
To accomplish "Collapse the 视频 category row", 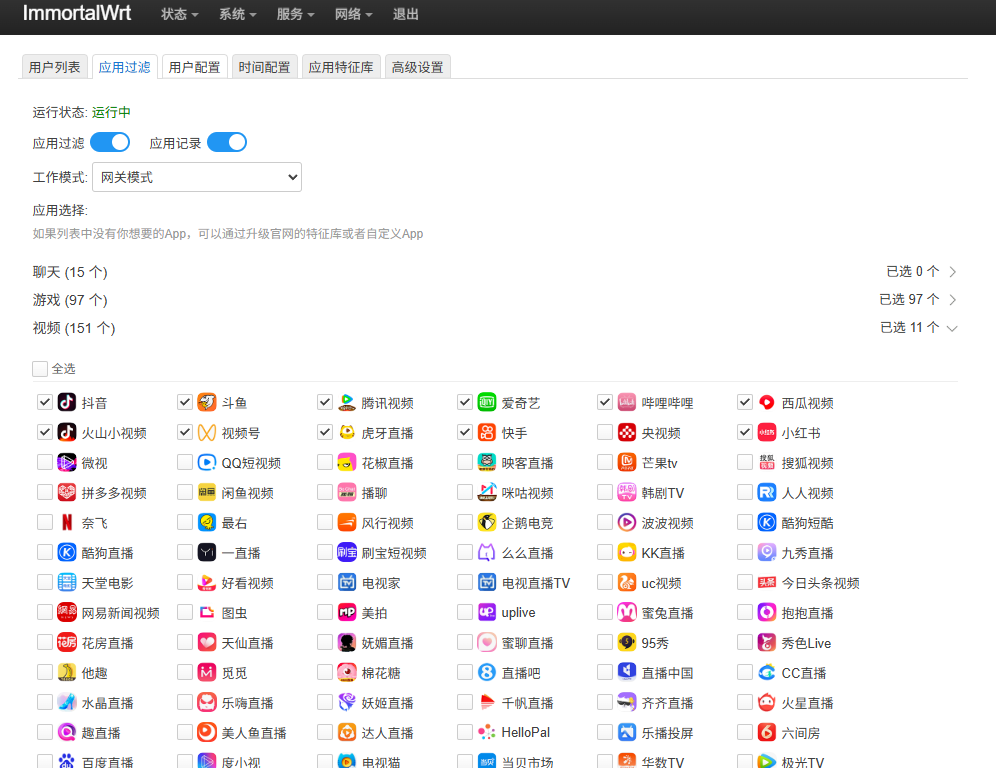I will pos(495,328).
